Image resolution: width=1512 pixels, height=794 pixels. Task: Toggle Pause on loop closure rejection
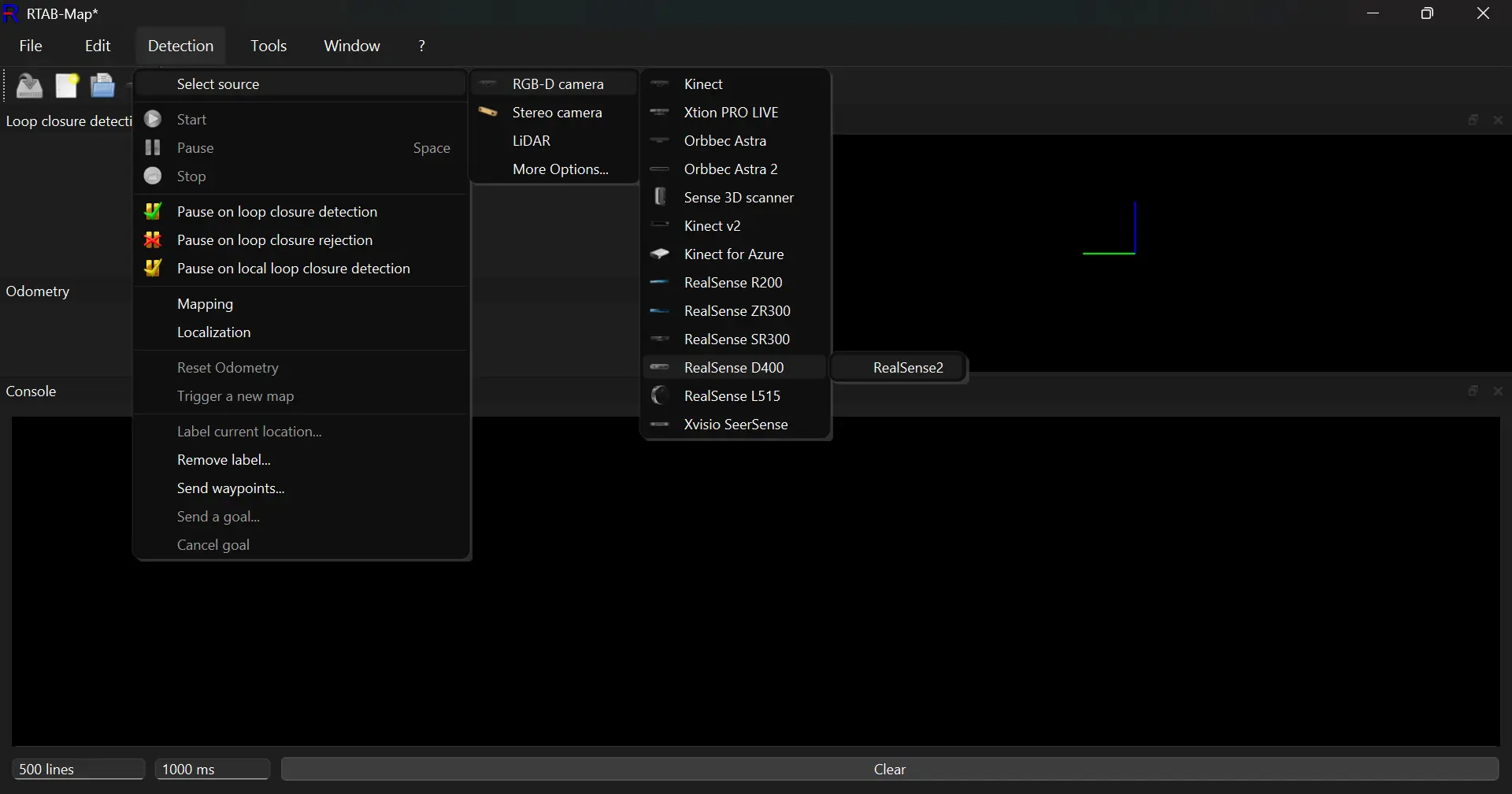(301, 240)
